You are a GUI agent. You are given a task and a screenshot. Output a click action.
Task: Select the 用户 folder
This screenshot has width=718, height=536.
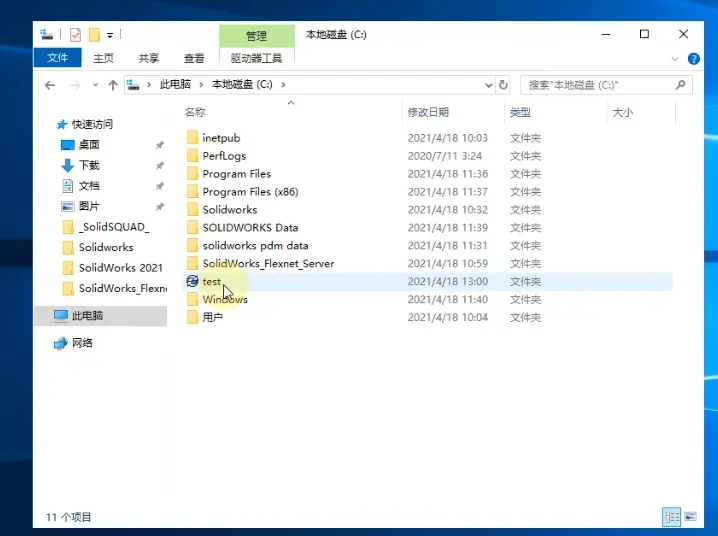[212, 317]
